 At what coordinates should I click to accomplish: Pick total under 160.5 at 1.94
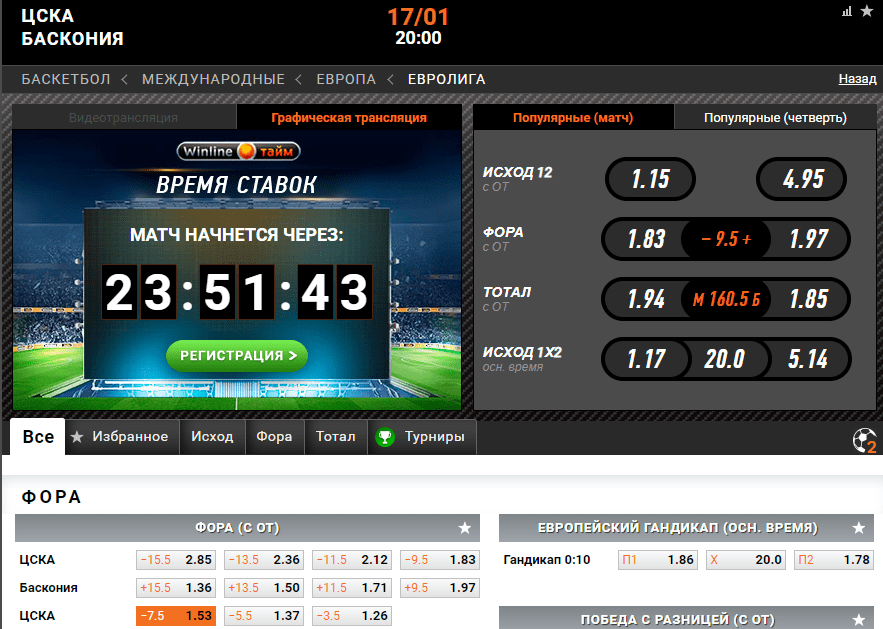coord(646,299)
